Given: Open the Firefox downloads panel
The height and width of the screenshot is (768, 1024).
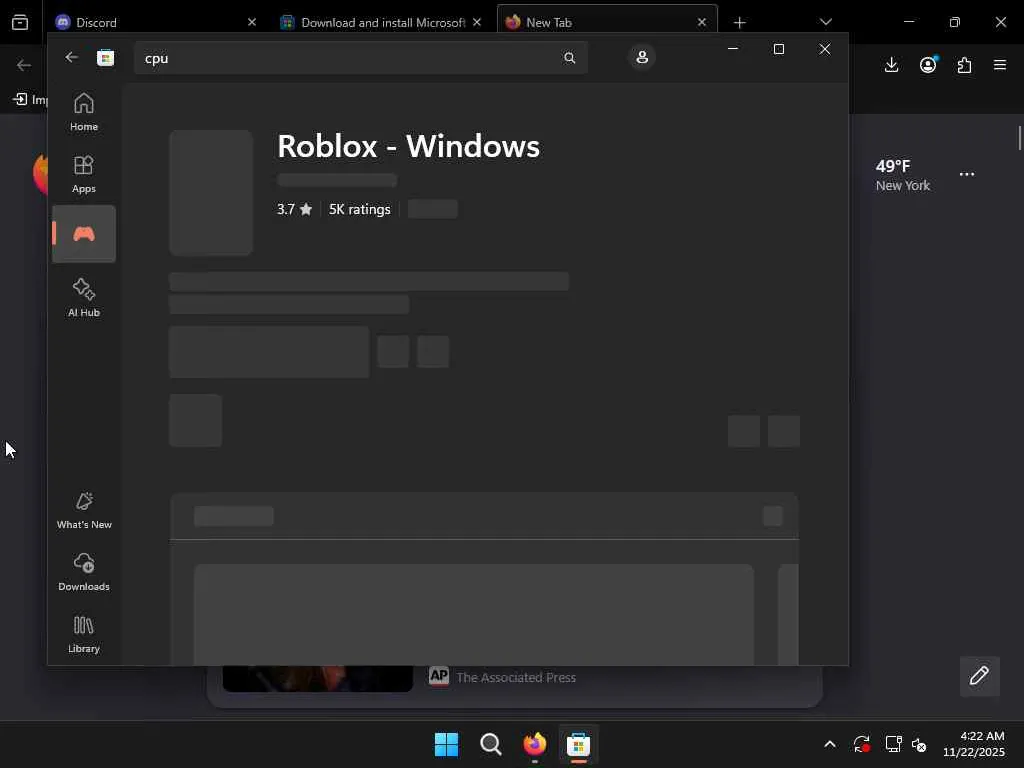Looking at the screenshot, I should pos(891,65).
